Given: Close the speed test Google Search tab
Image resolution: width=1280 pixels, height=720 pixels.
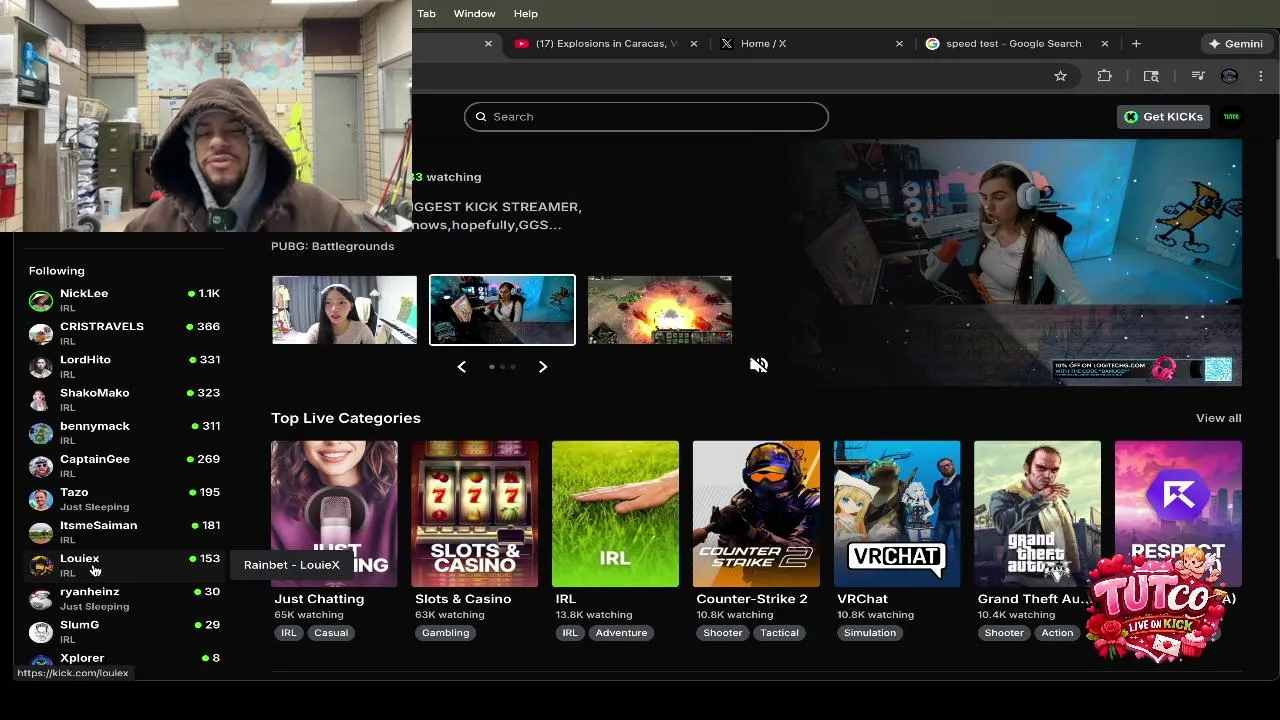Looking at the screenshot, I should (1105, 44).
